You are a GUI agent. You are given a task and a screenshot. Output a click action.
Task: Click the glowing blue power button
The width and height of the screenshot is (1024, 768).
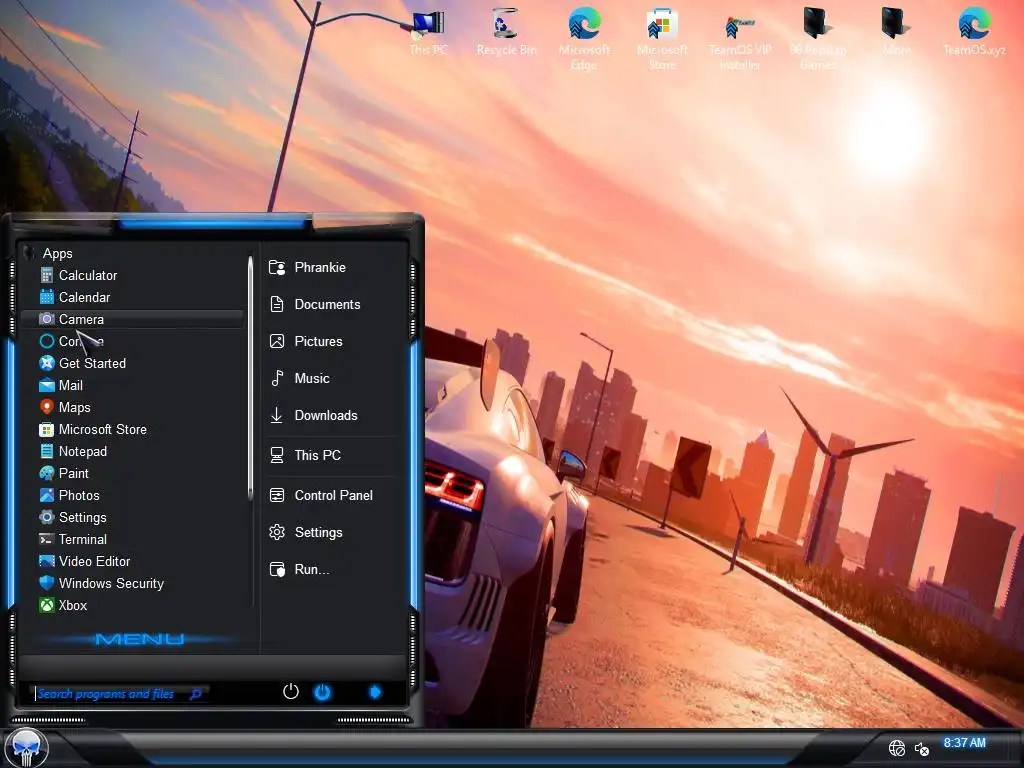pos(323,692)
